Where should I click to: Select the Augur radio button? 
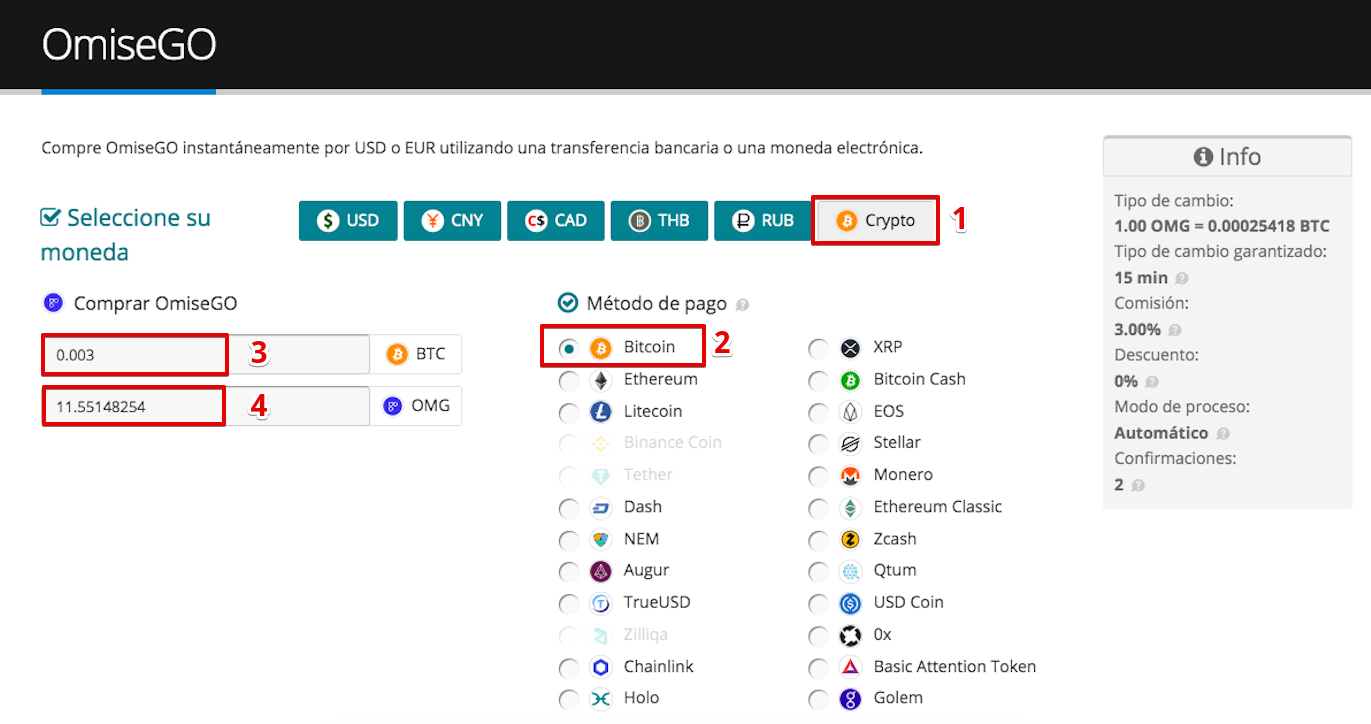tap(569, 571)
